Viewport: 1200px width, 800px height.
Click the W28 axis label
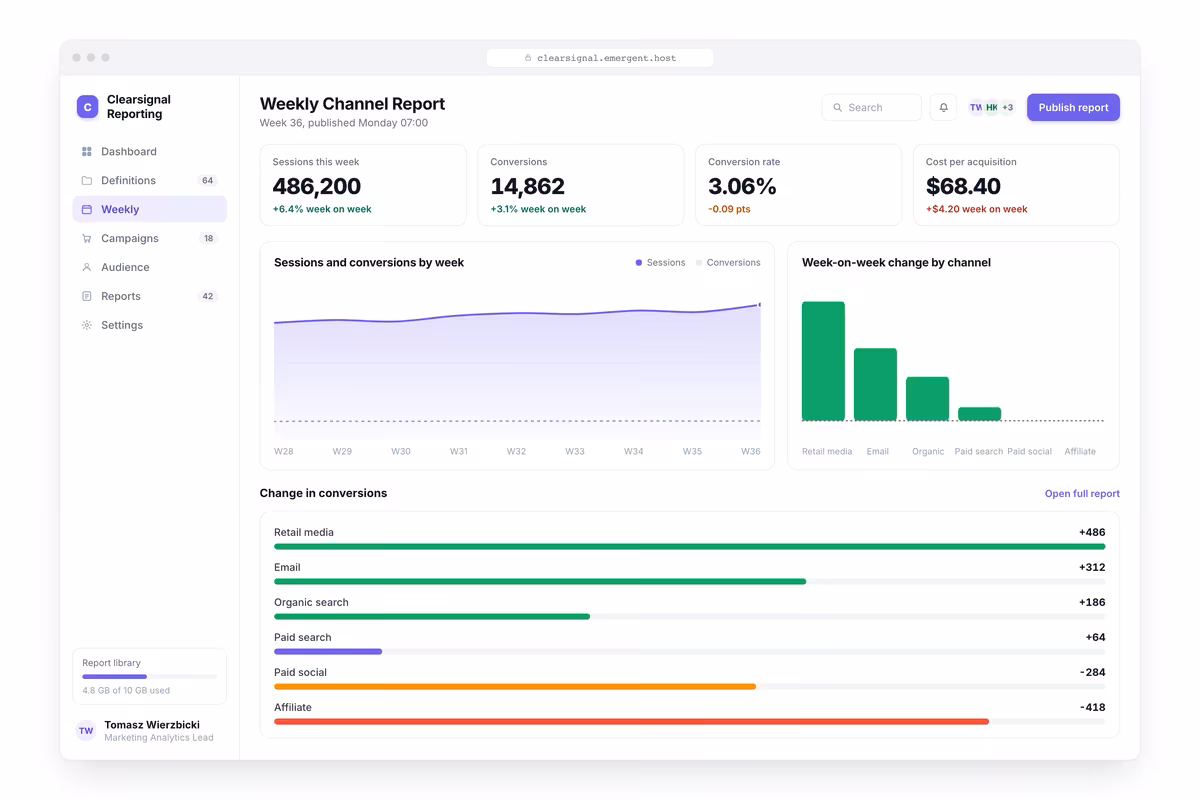[284, 452]
